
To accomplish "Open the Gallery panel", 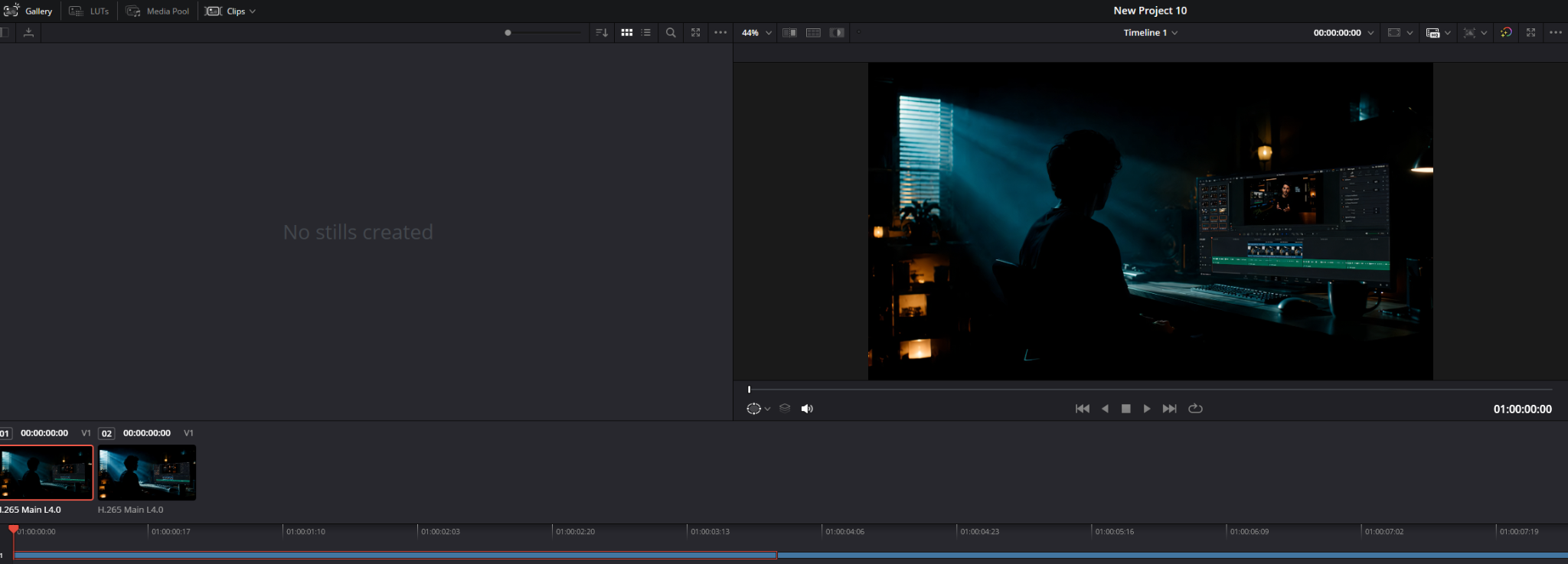I will (28, 11).
